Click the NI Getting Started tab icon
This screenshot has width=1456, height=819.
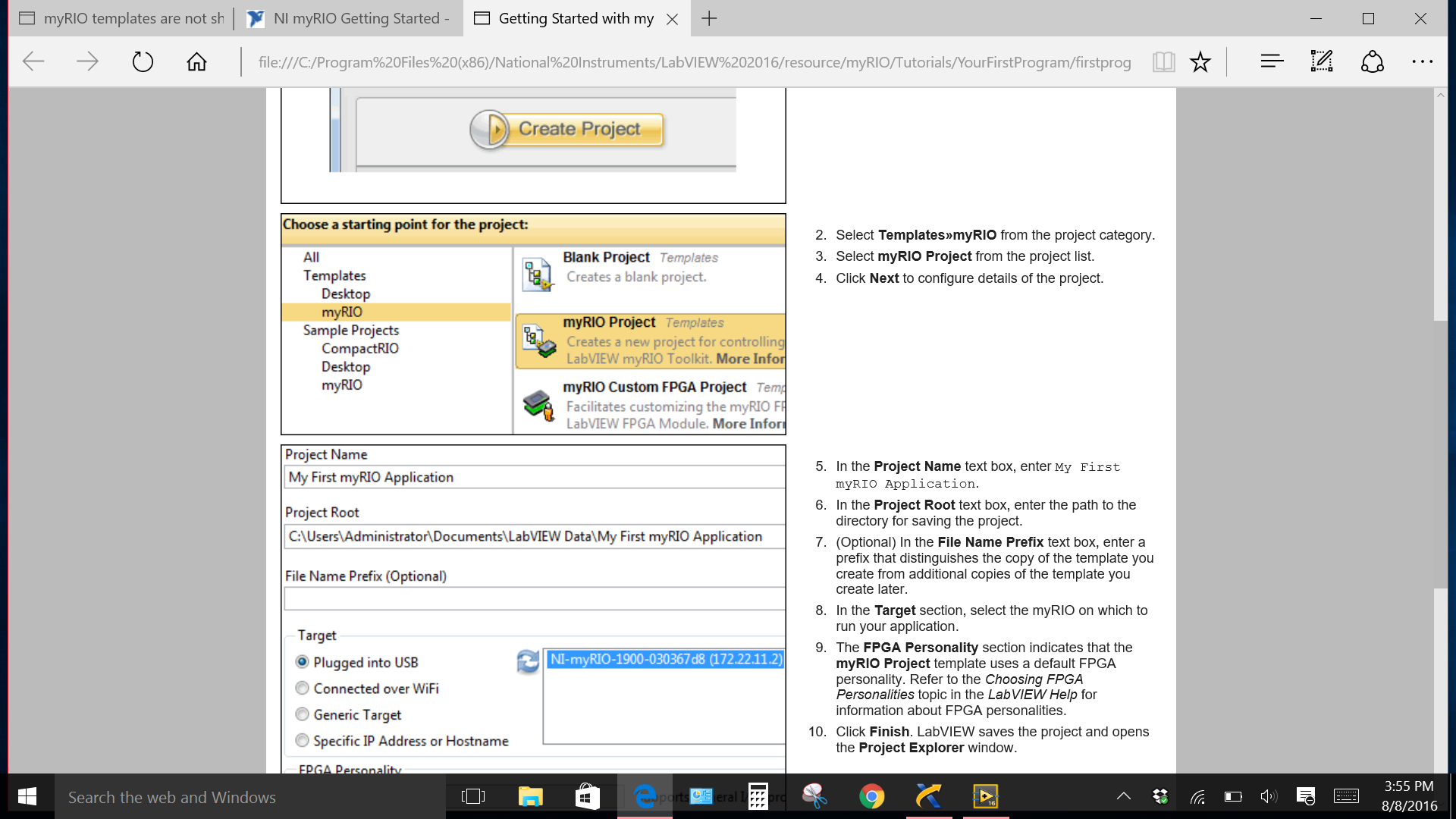pos(255,18)
